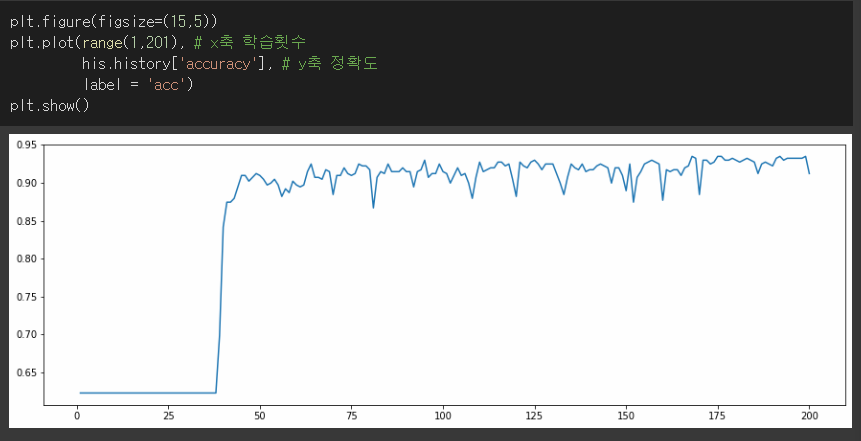
Task: Click the 0.75 y-axis tick label
Action: coord(26,297)
